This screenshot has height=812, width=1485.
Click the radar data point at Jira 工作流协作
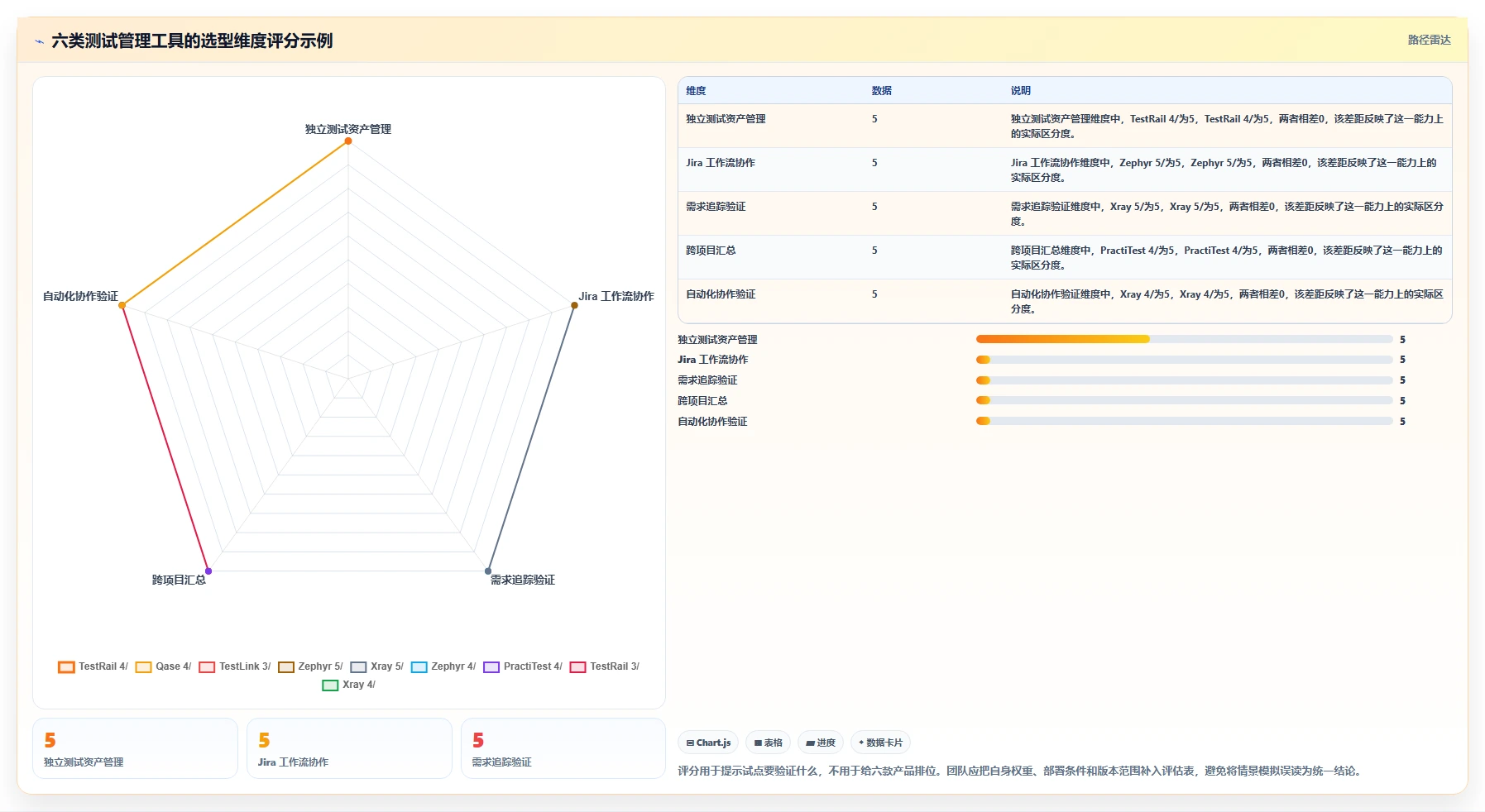[574, 305]
